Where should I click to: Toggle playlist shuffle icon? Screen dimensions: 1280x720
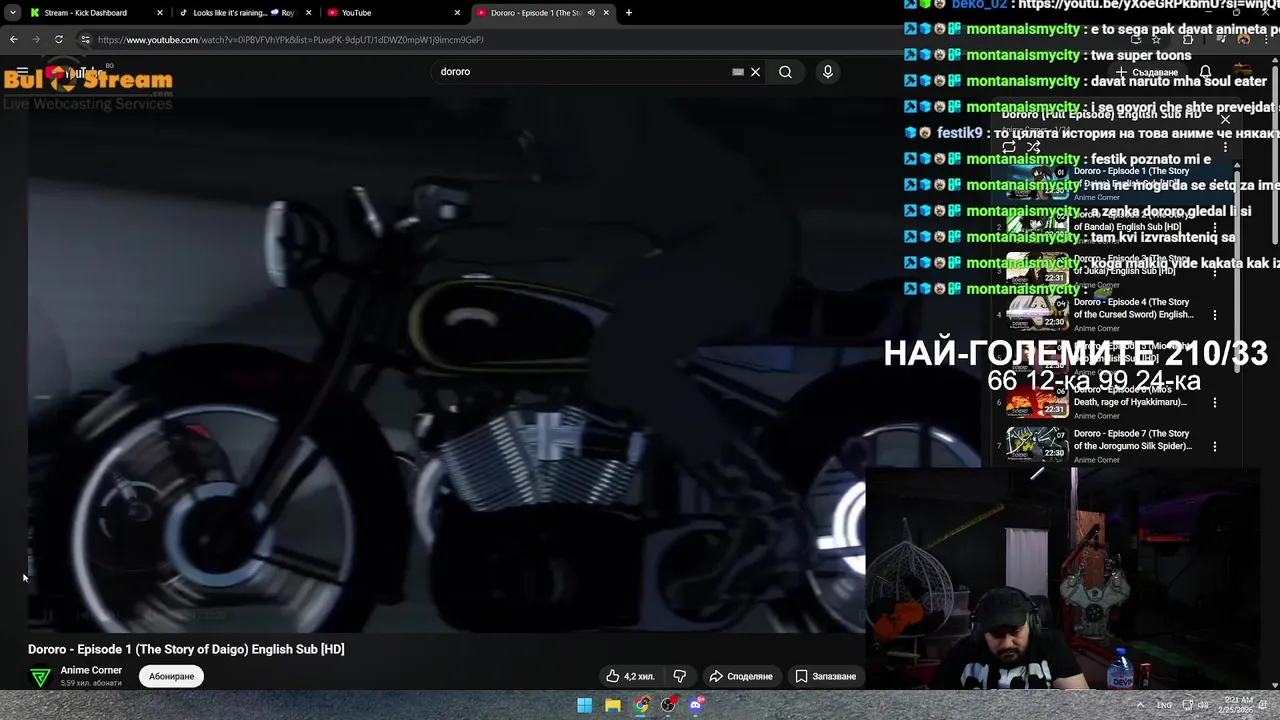[x=1034, y=147]
